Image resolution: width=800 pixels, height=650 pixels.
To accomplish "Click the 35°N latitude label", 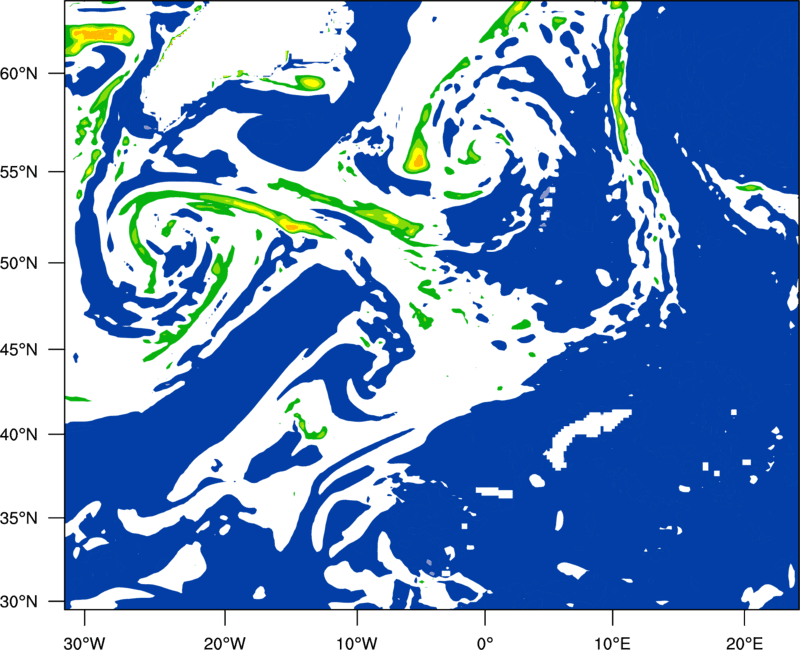I will (x=19, y=518).
